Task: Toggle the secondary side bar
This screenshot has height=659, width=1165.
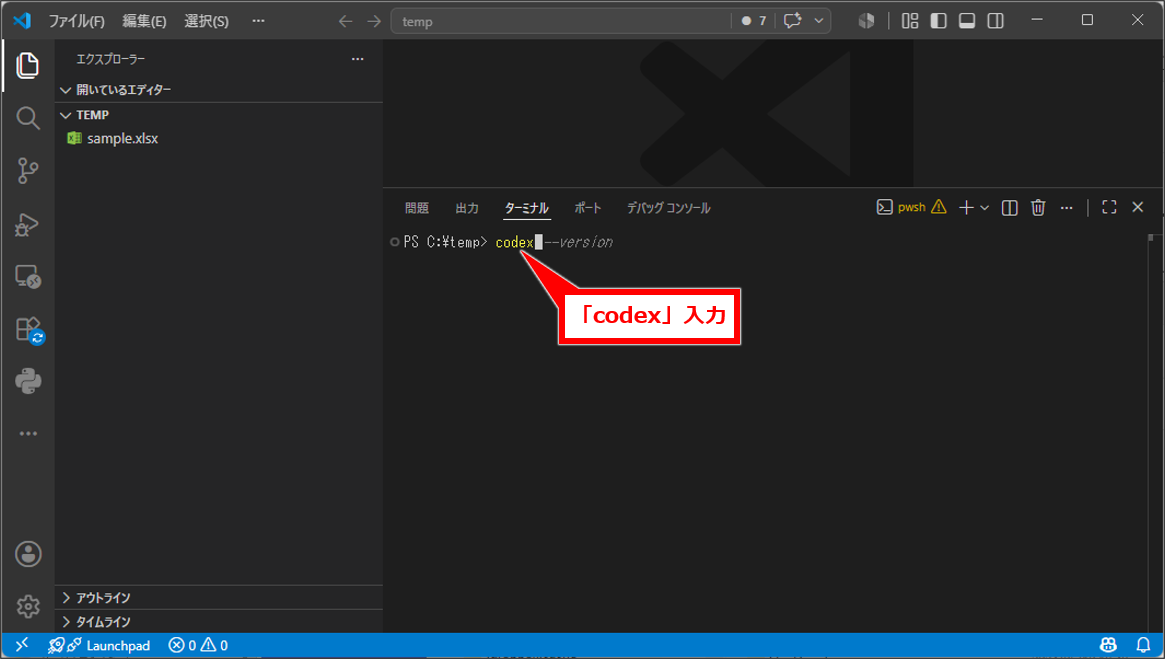Action: point(996,21)
